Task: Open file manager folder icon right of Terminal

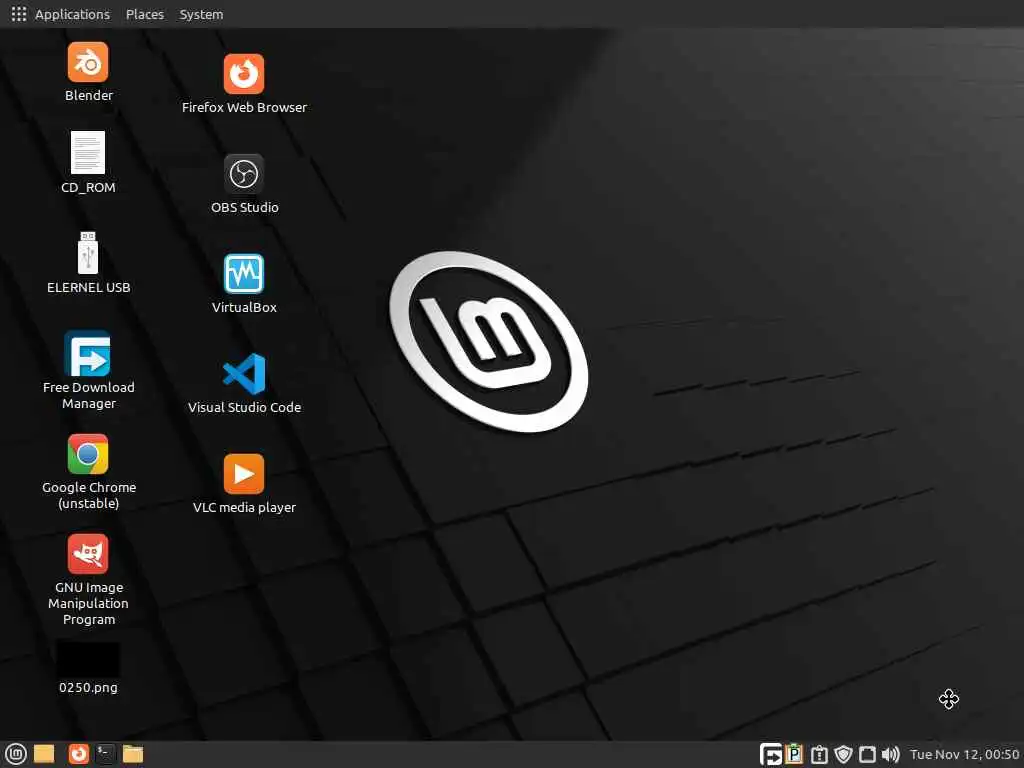Action: (133, 754)
